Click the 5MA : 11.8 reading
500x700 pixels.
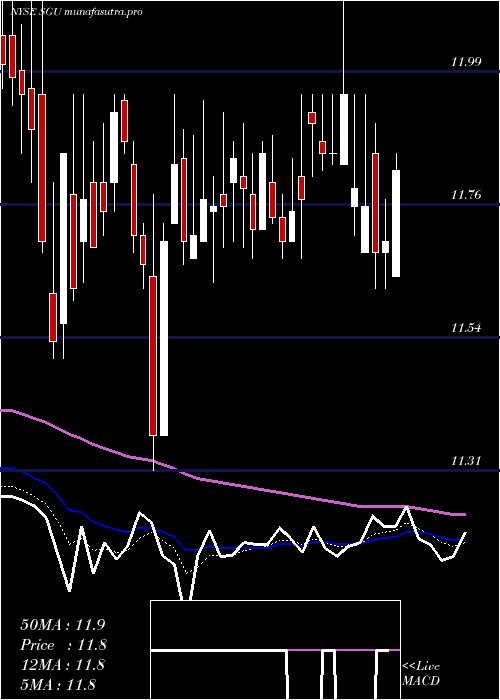[x=58, y=684]
